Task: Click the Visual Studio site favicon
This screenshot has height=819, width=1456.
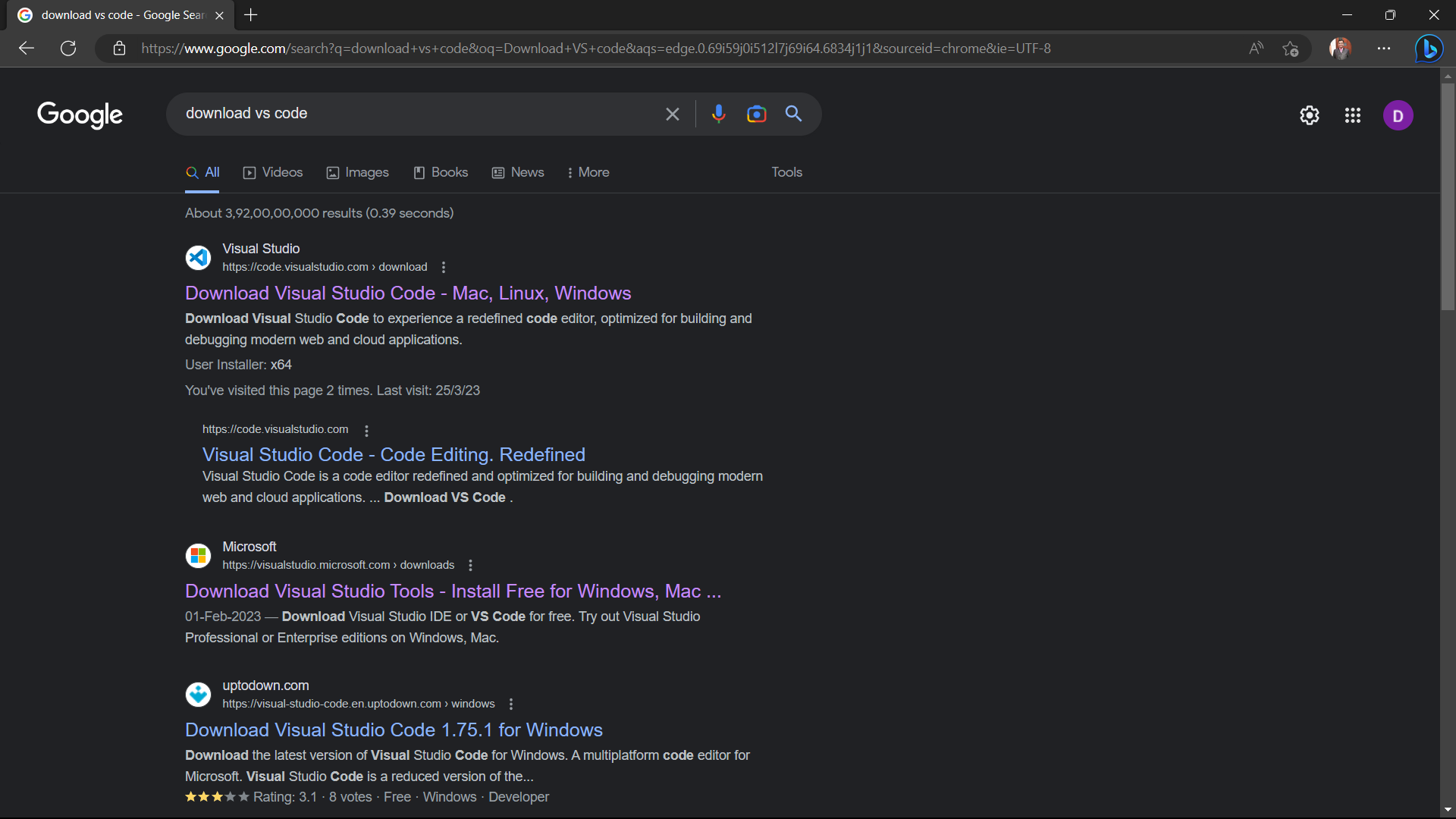Action: click(x=198, y=258)
